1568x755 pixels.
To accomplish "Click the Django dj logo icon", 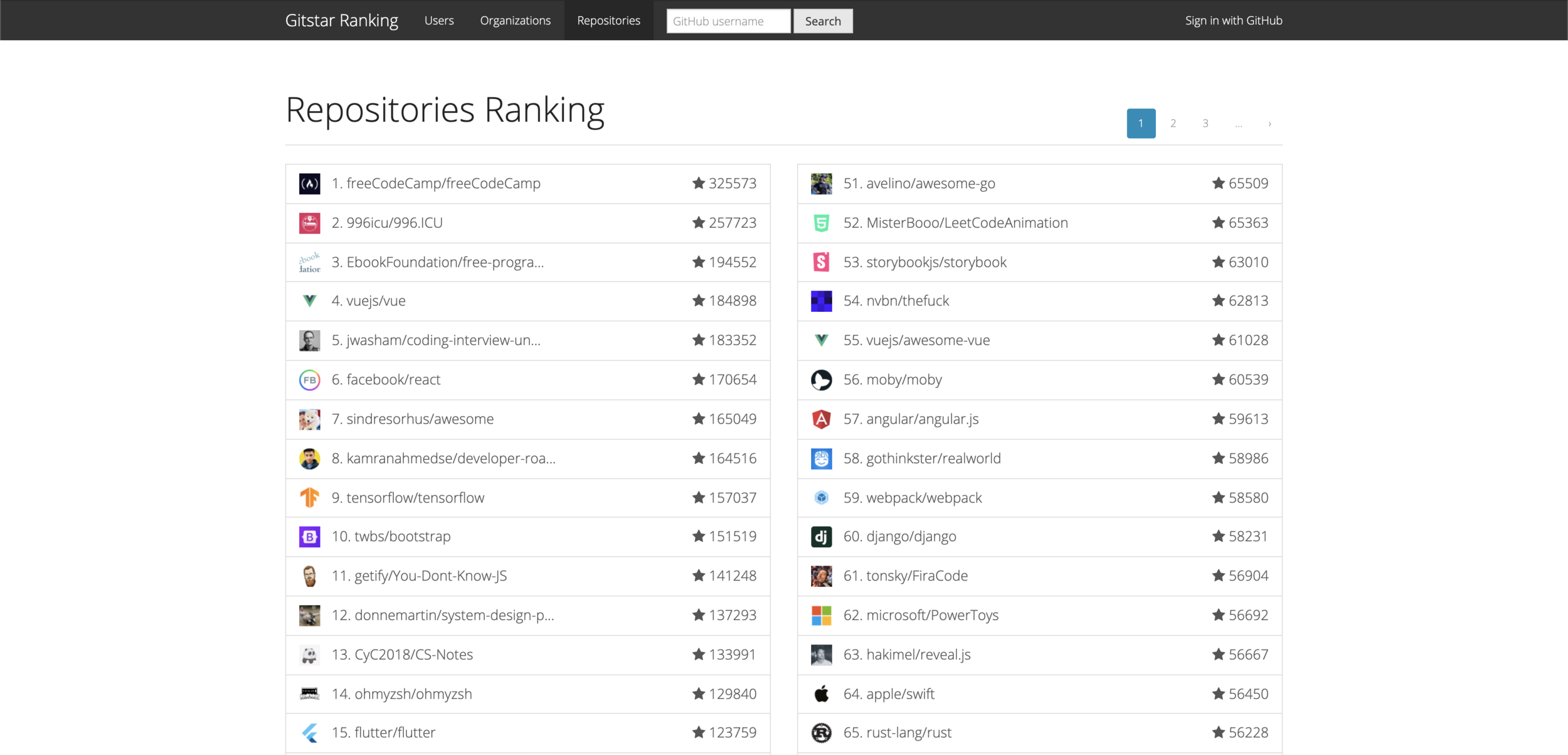I will 821,537.
